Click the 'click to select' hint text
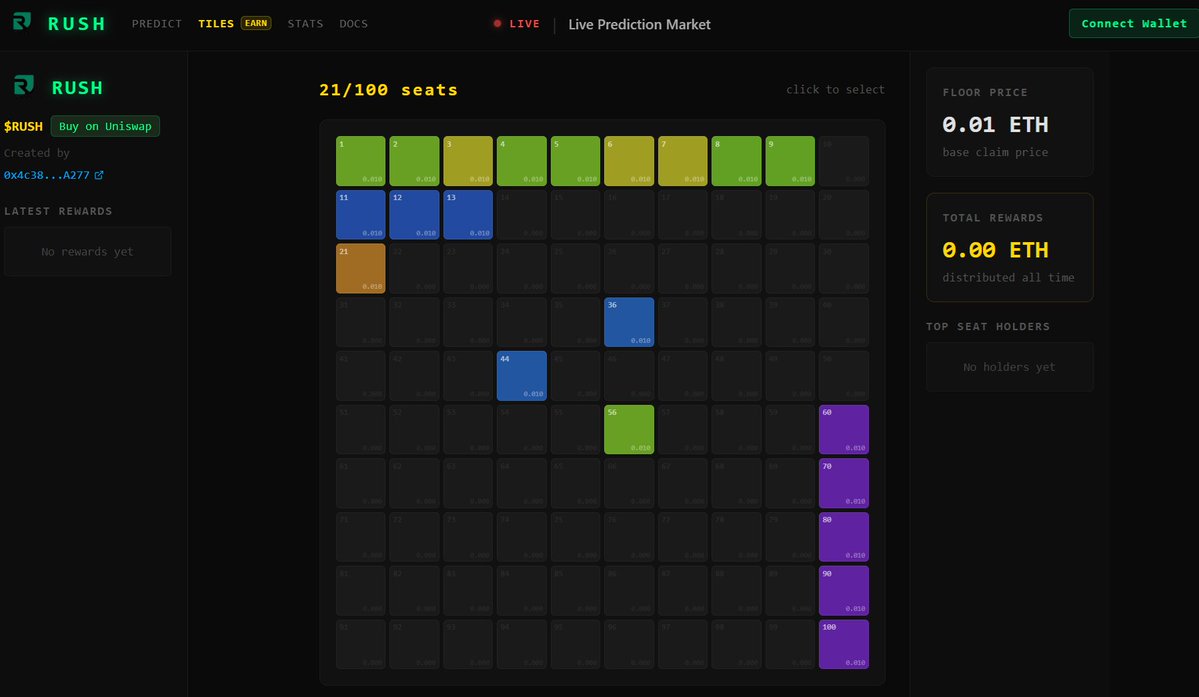This screenshot has width=1199, height=697. pos(835,89)
